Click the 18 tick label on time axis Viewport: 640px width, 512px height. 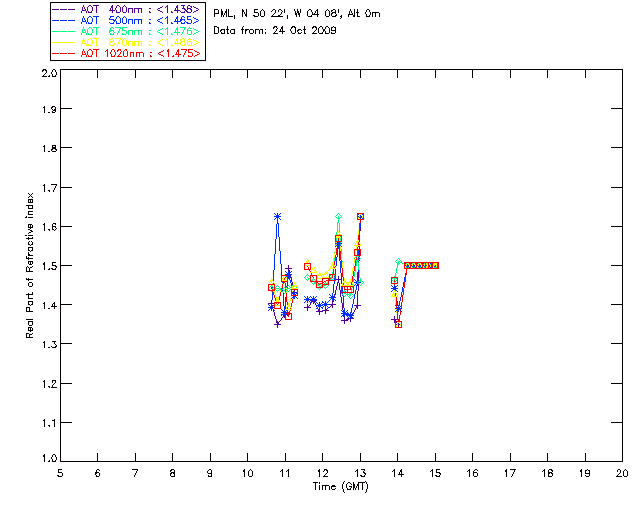coord(547,473)
